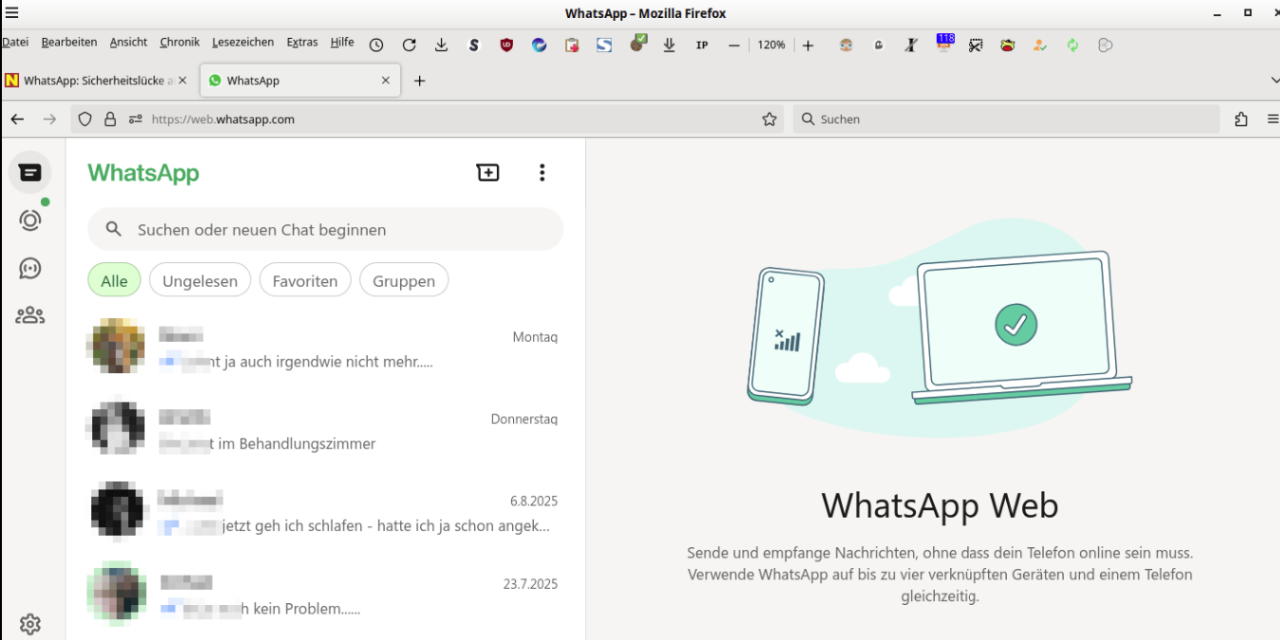Click the web.whatsapp.com address bar
1280x640 pixels.
[428, 119]
